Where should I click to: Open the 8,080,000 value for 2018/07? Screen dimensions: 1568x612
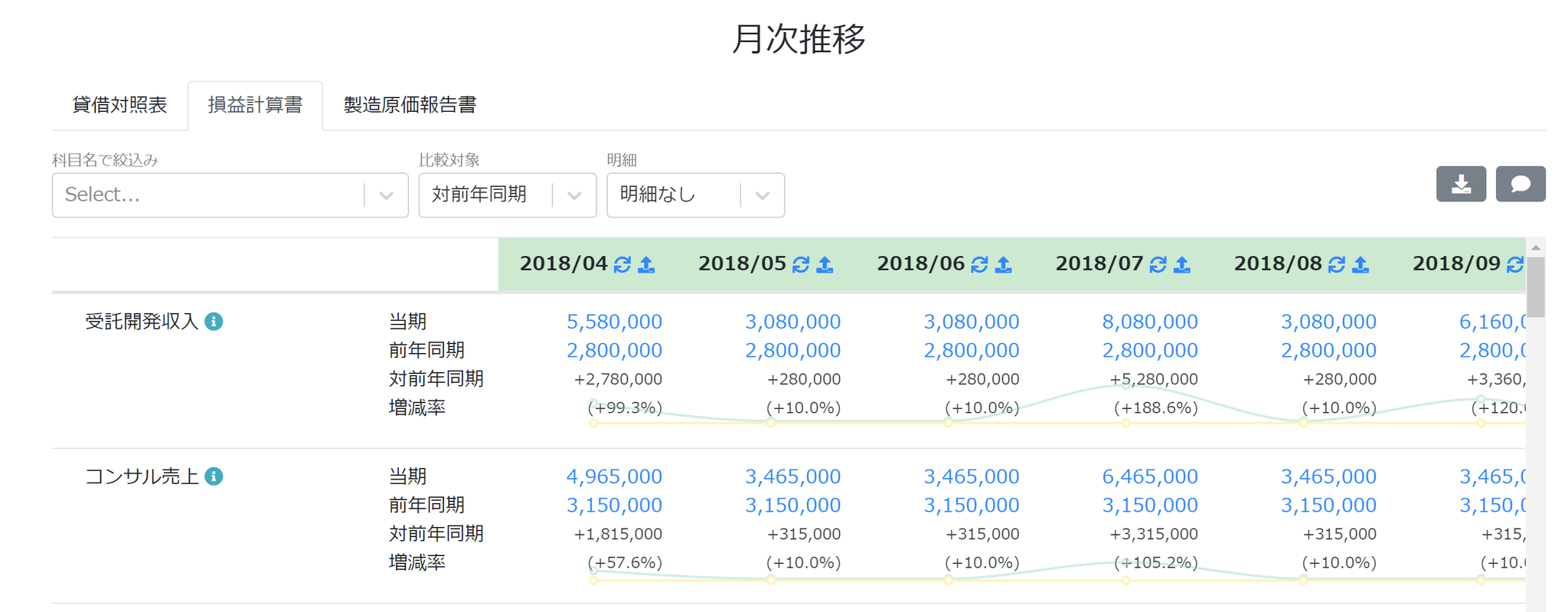pyautogui.click(x=1150, y=322)
